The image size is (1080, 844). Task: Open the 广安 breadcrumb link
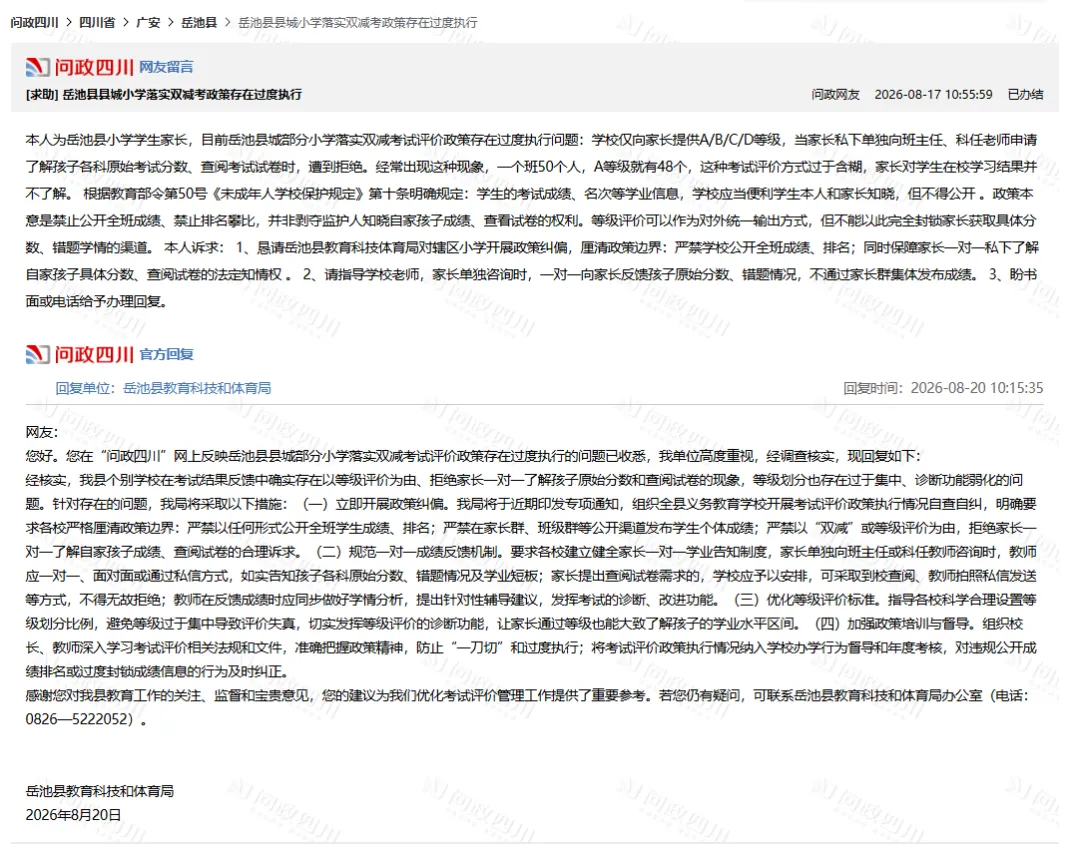tap(148, 23)
